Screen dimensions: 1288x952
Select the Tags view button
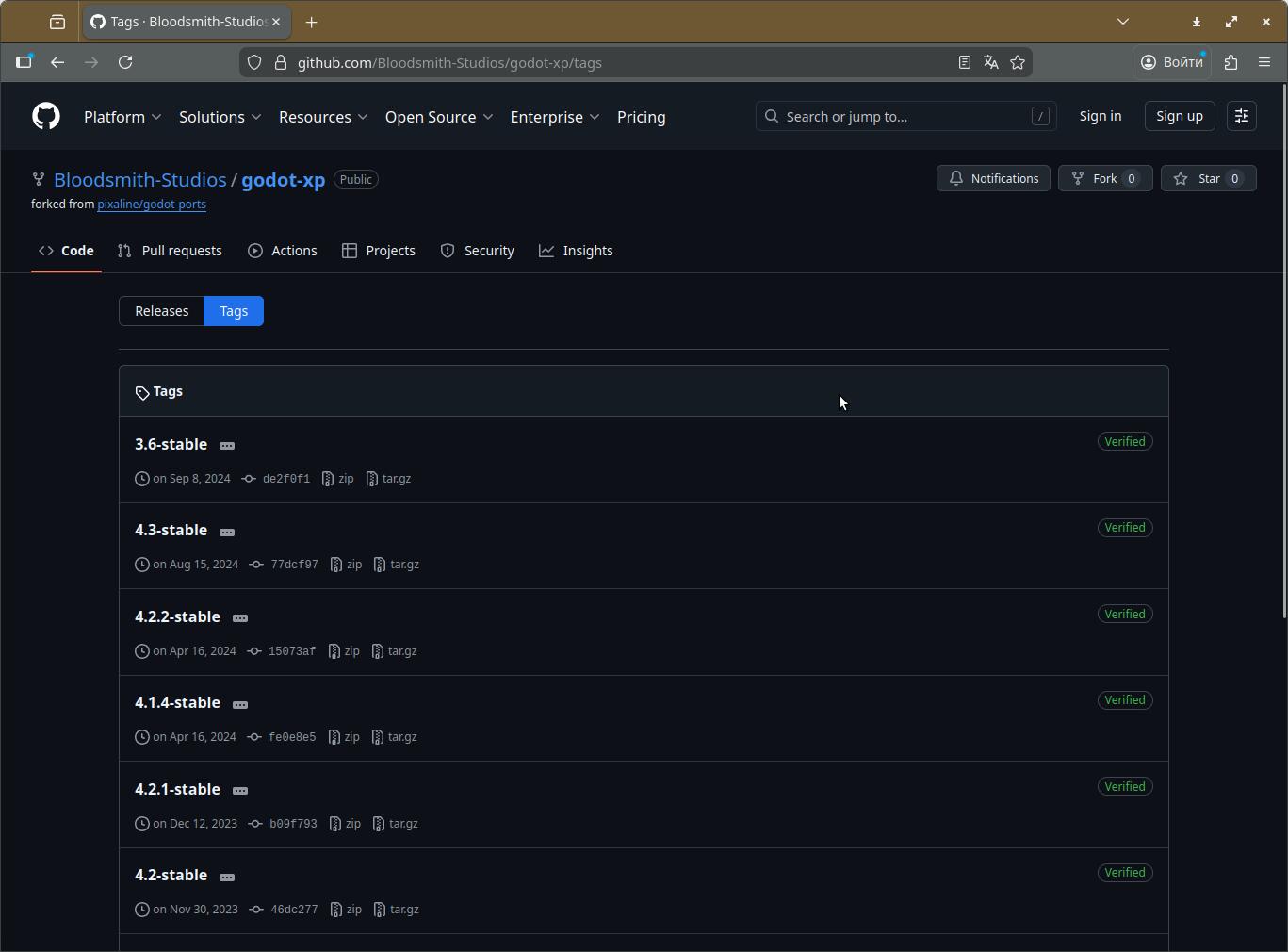234,311
